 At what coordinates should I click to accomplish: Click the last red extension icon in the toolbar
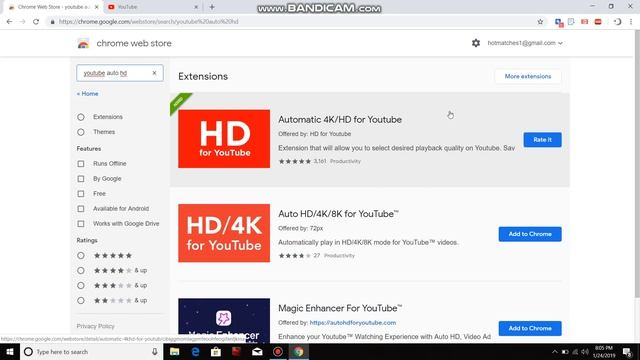(x=598, y=22)
